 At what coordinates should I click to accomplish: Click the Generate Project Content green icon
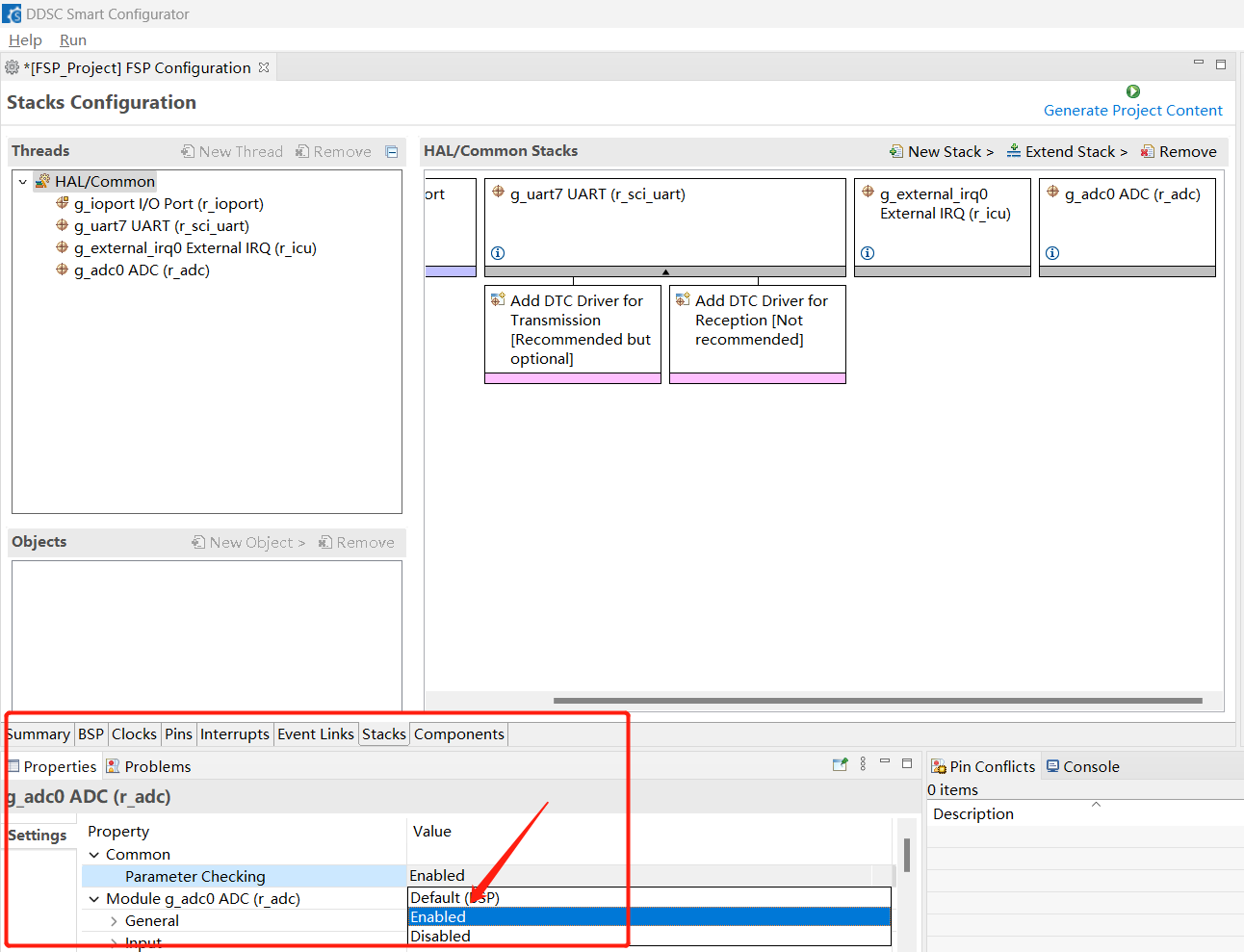(x=1133, y=91)
